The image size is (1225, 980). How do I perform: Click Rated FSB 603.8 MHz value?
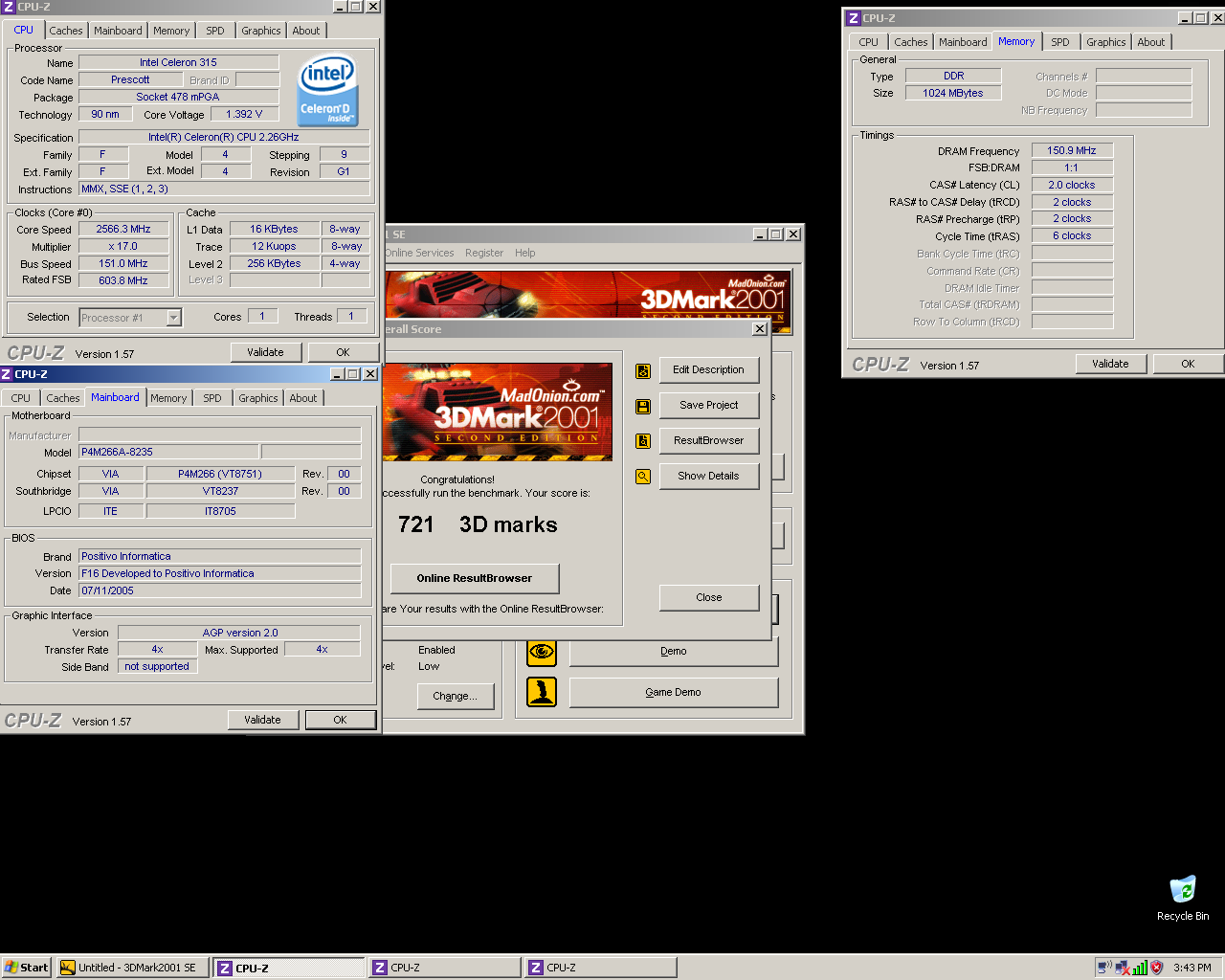(123, 280)
